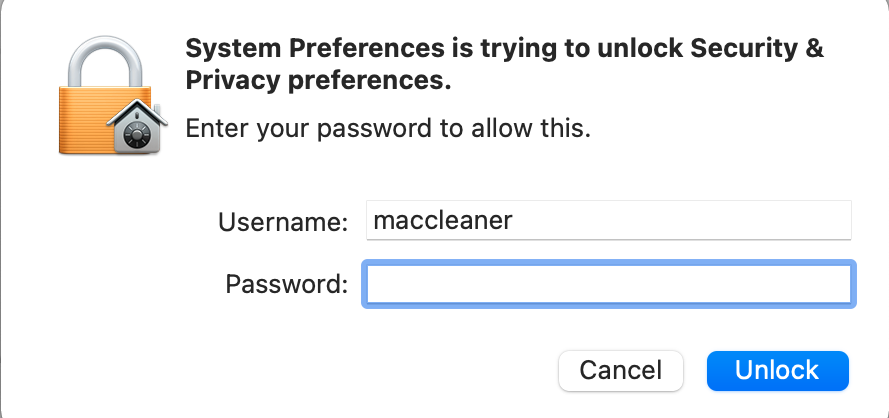Click inside the Username field
This screenshot has width=889, height=418.
pyautogui.click(x=608, y=220)
